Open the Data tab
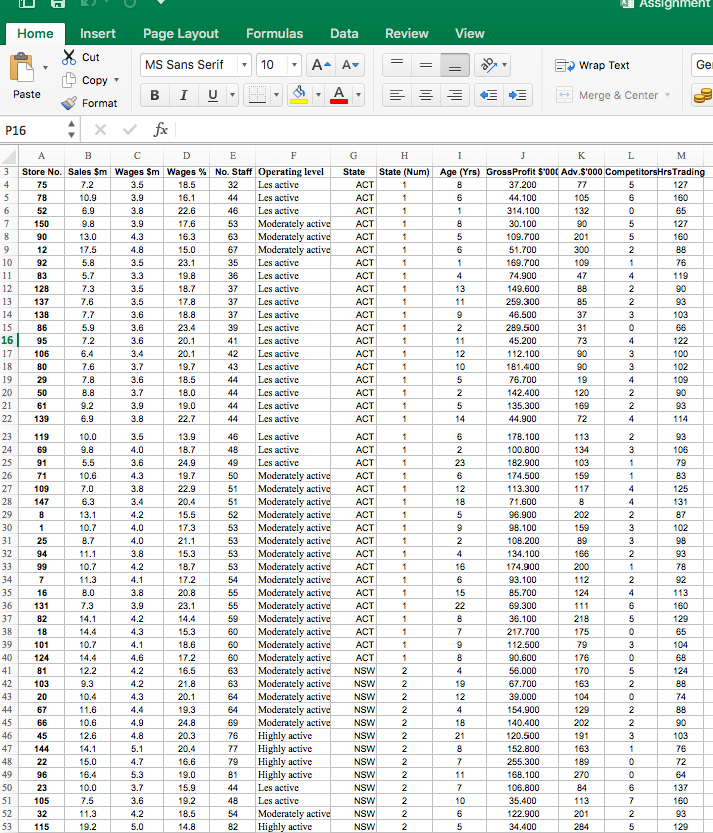 click(x=344, y=33)
